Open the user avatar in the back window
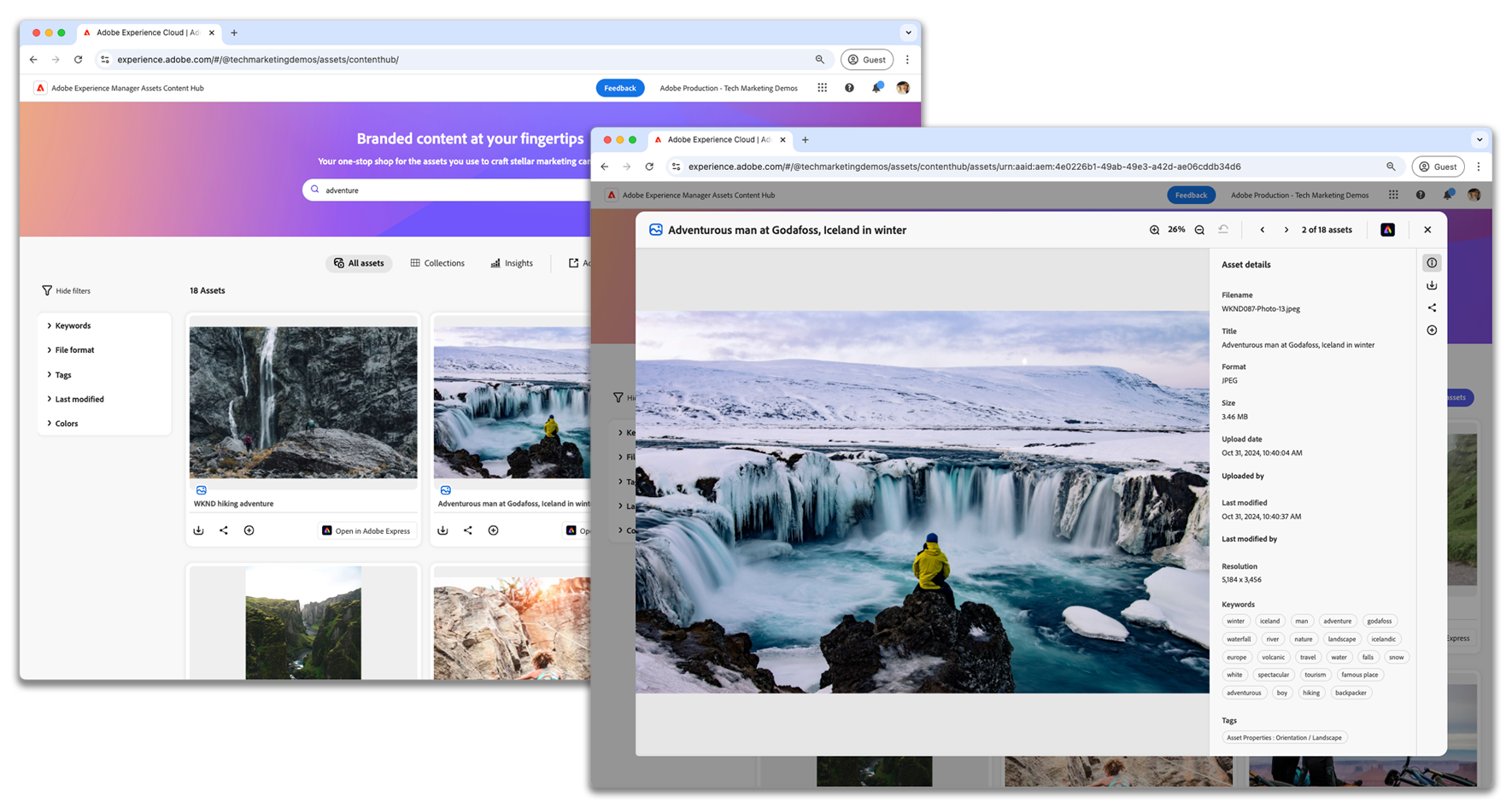Image resolution: width=1512 pixels, height=808 pixels. 903,88
